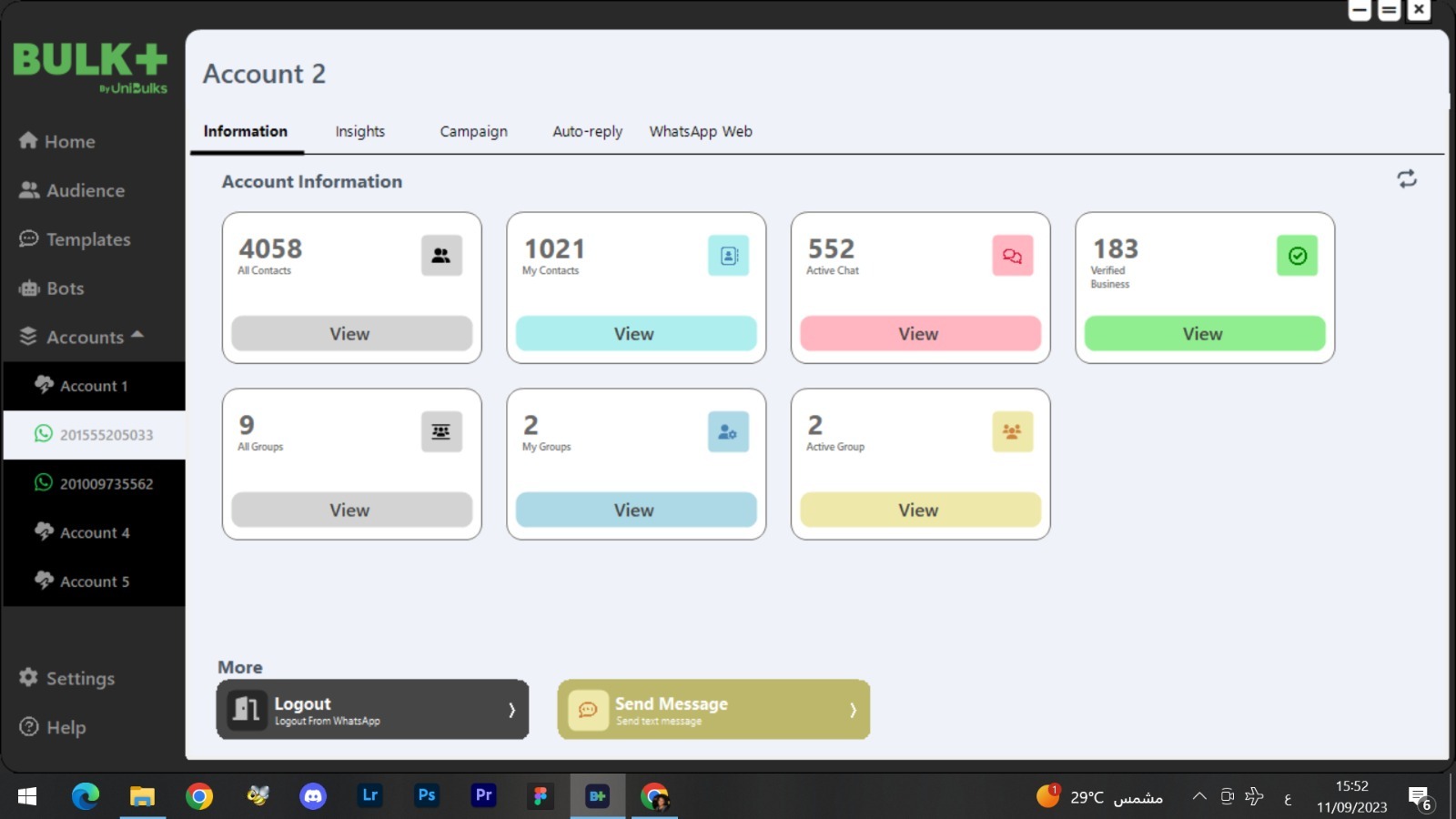
Task: Click View on the Verified Business card
Action: point(1203,333)
